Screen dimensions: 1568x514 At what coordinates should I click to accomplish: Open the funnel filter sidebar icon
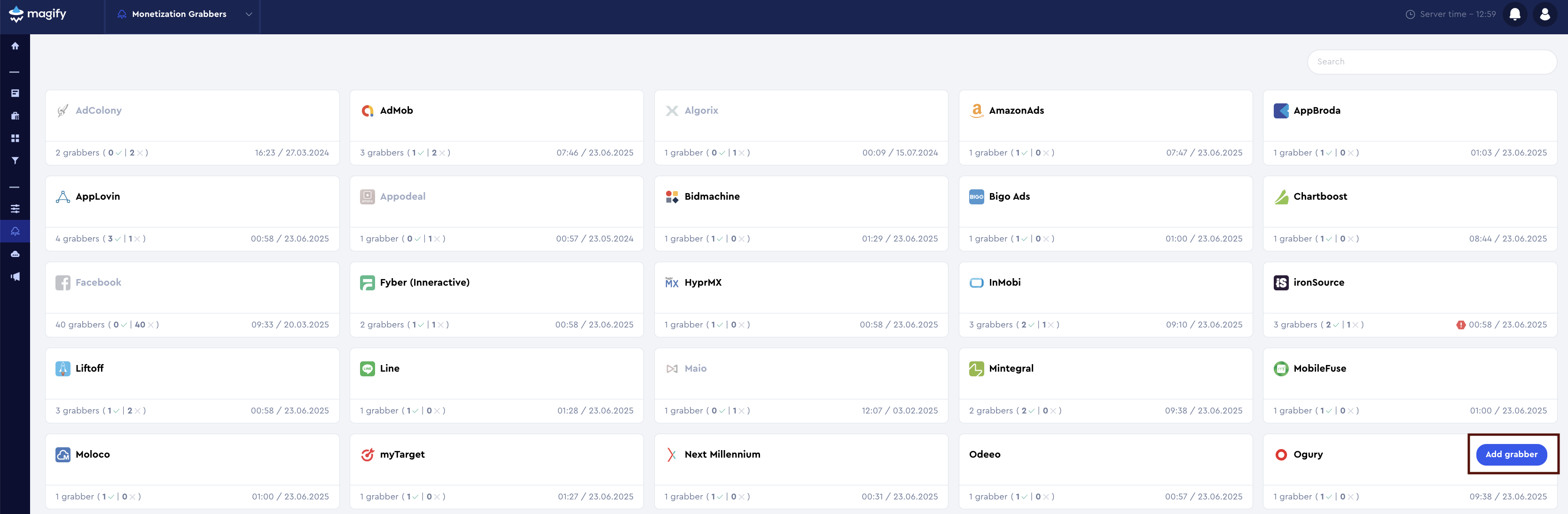point(15,161)
